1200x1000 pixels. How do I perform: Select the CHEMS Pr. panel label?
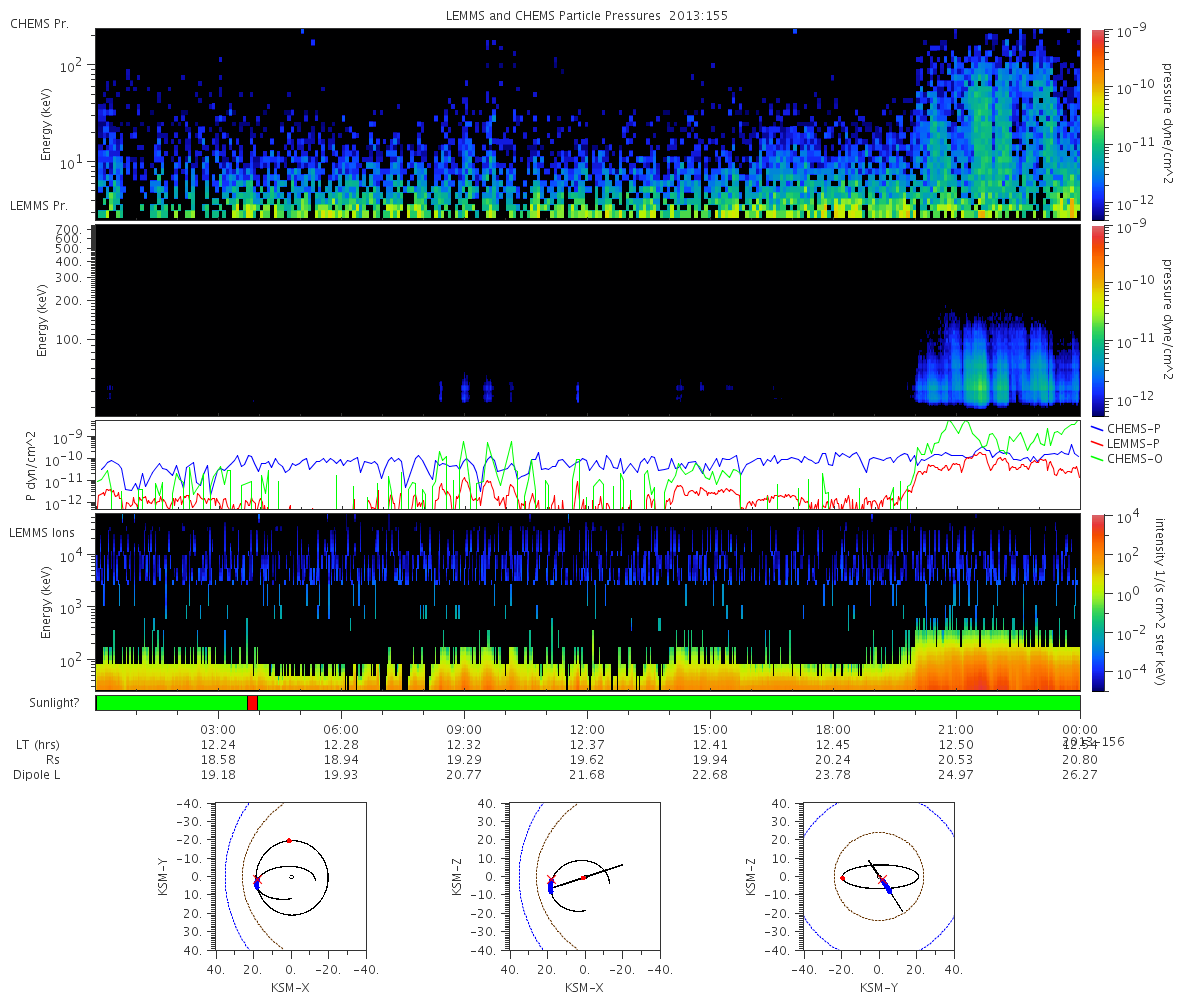[39, 23]
